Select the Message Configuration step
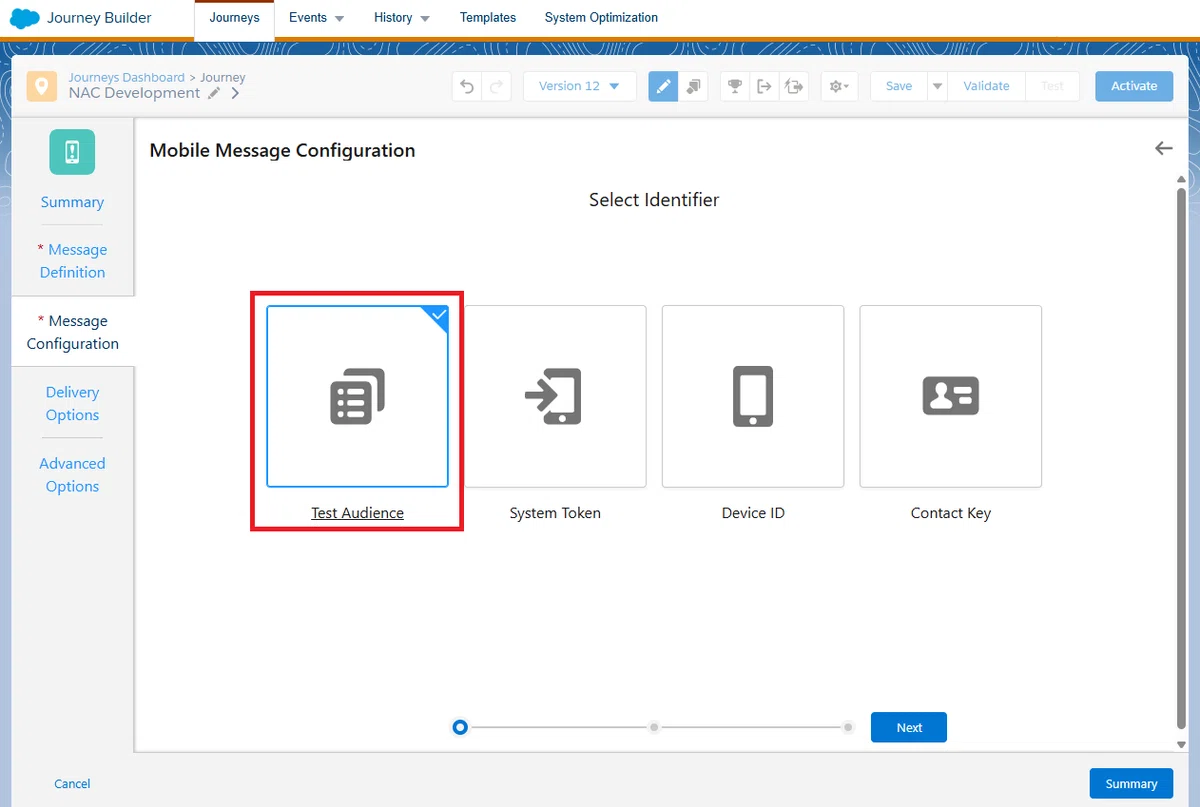 [72, 332]
